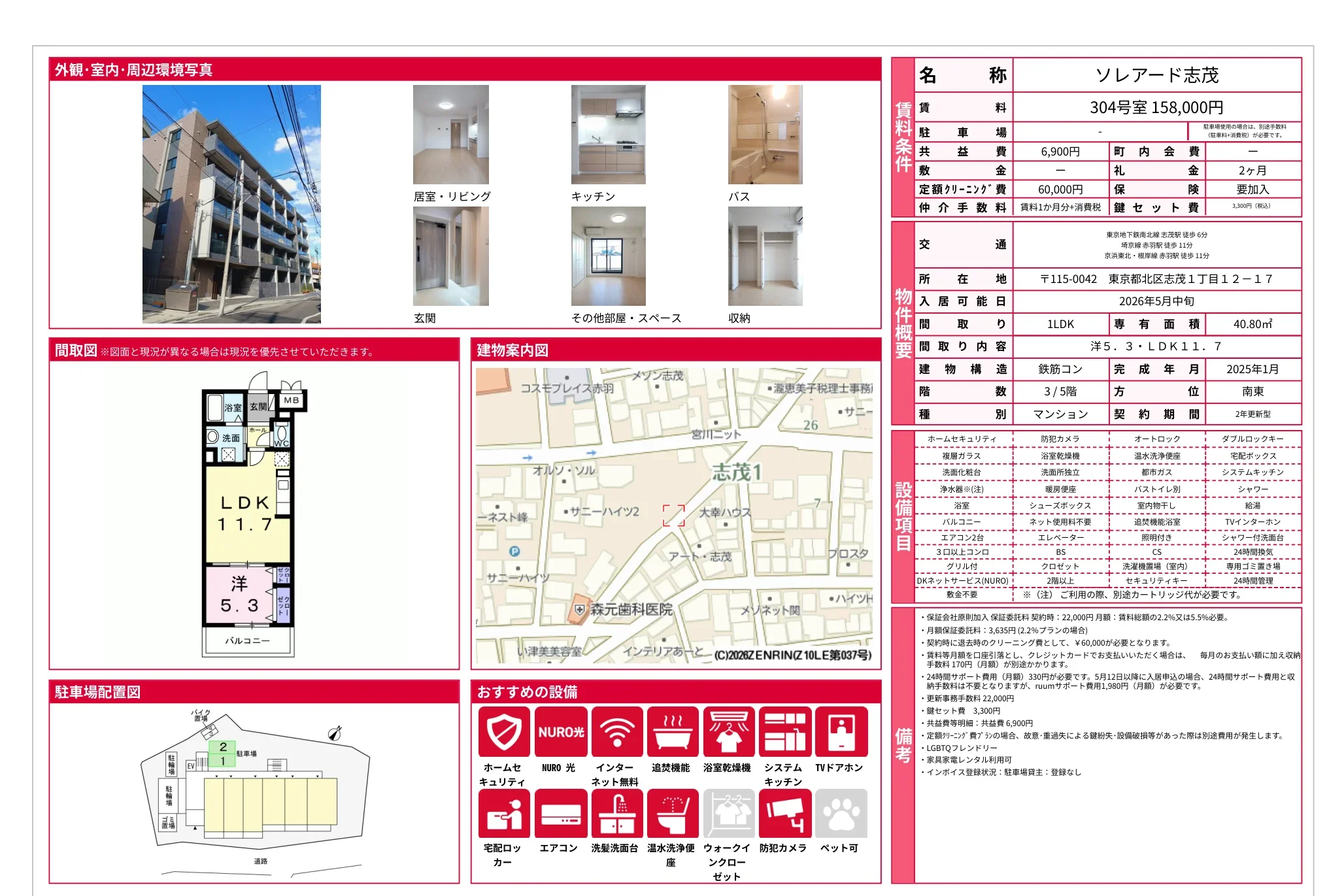Screen dimensions: 1344x896
Task: Click the 宅配ロッカー delivery locker icon
Action: (x=503, y=813)
